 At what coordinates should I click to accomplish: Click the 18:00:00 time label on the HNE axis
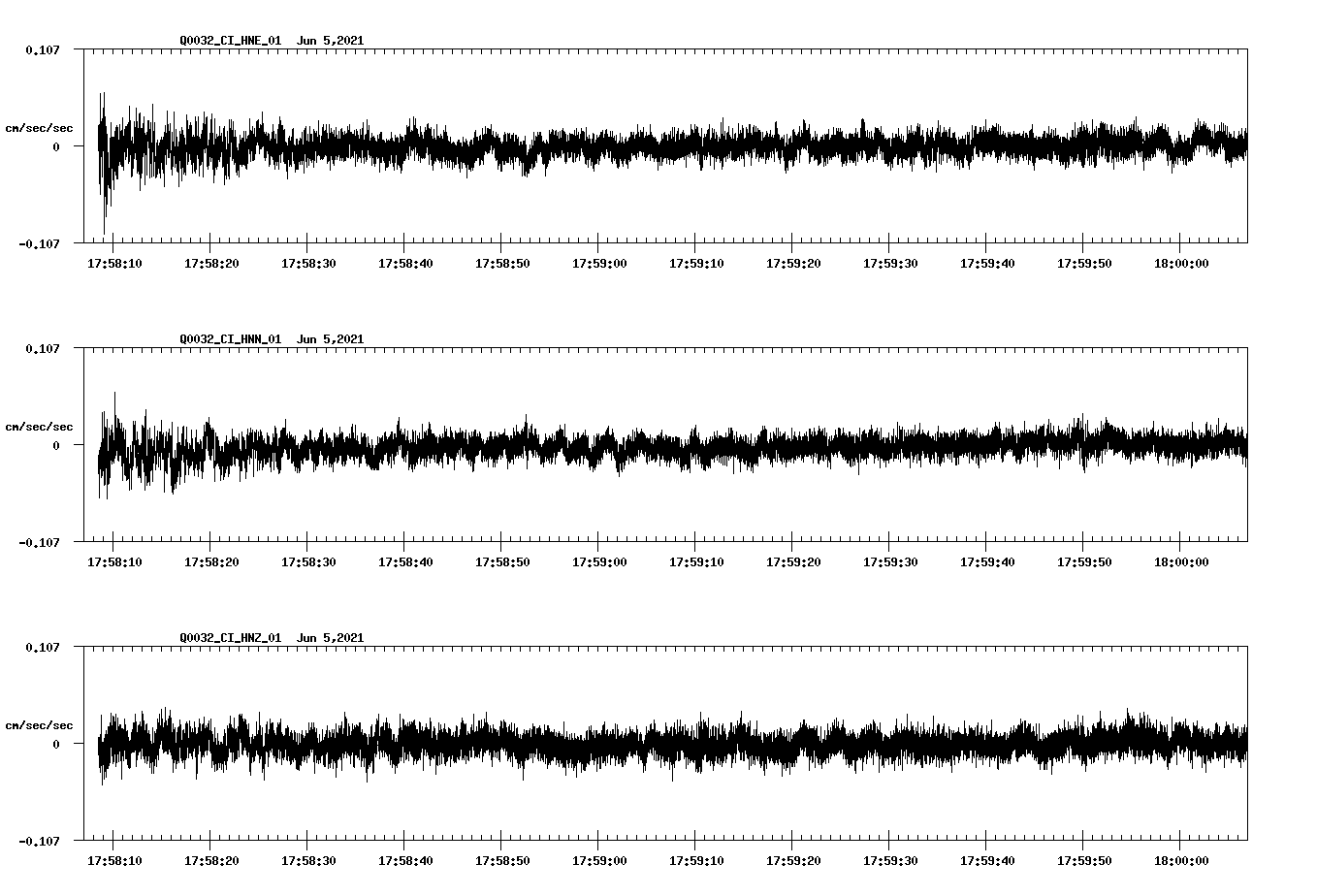pos(1181,263)
